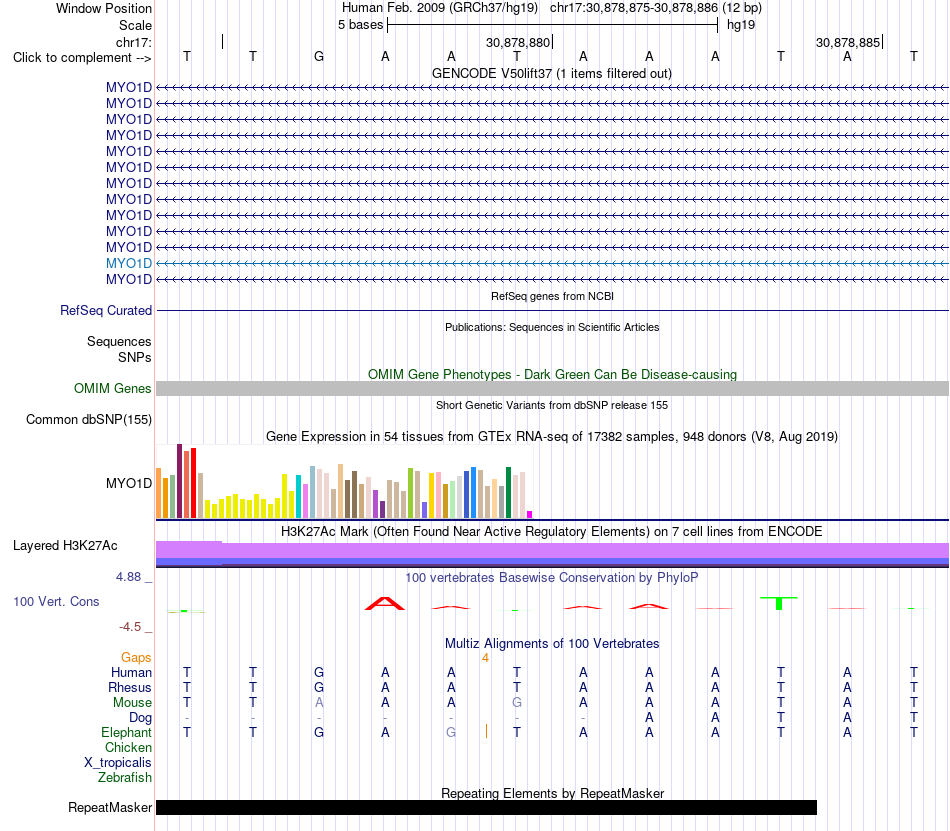Select the RefSeq Curated track label

tap(106, 311)
